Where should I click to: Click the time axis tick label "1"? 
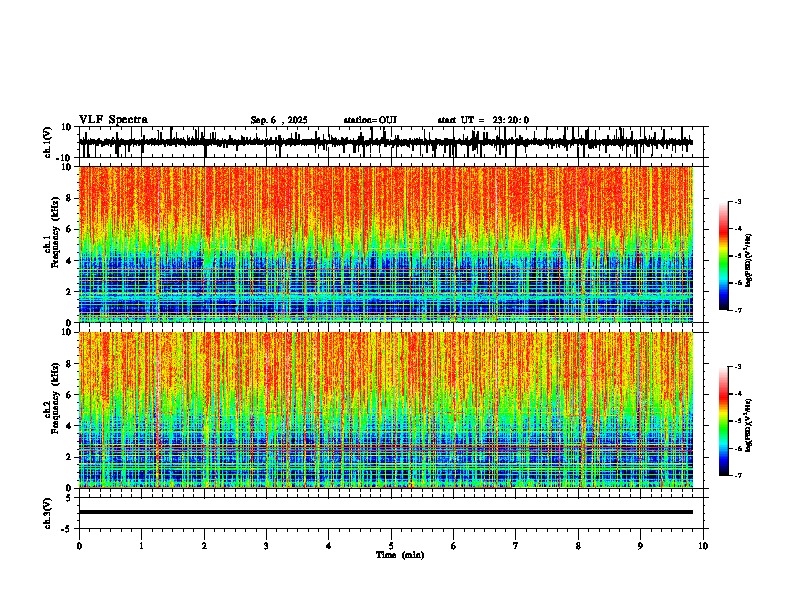(x=141, y=546)
